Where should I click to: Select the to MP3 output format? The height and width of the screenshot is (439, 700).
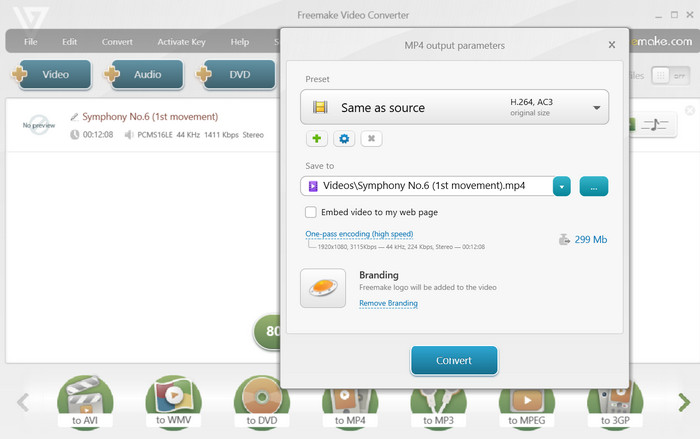(x=438, y=409)
